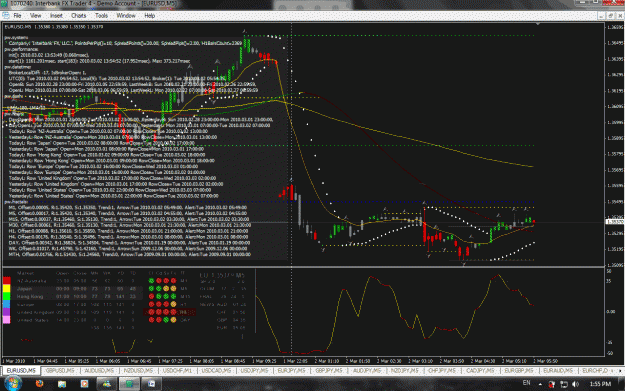Launch Firefox from the taskbar

39,384
